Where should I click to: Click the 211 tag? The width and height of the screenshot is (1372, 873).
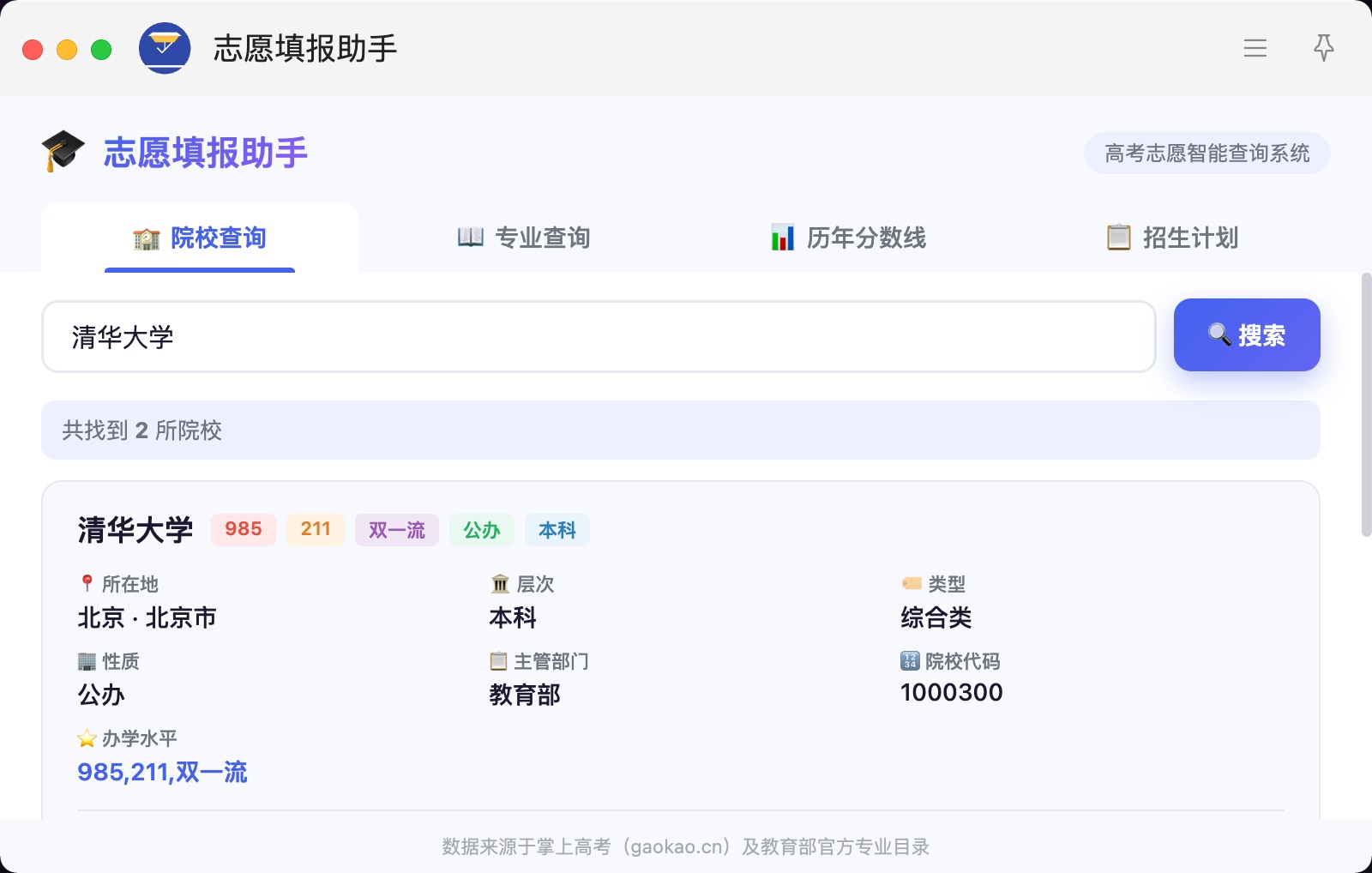(x=316, y=529)
